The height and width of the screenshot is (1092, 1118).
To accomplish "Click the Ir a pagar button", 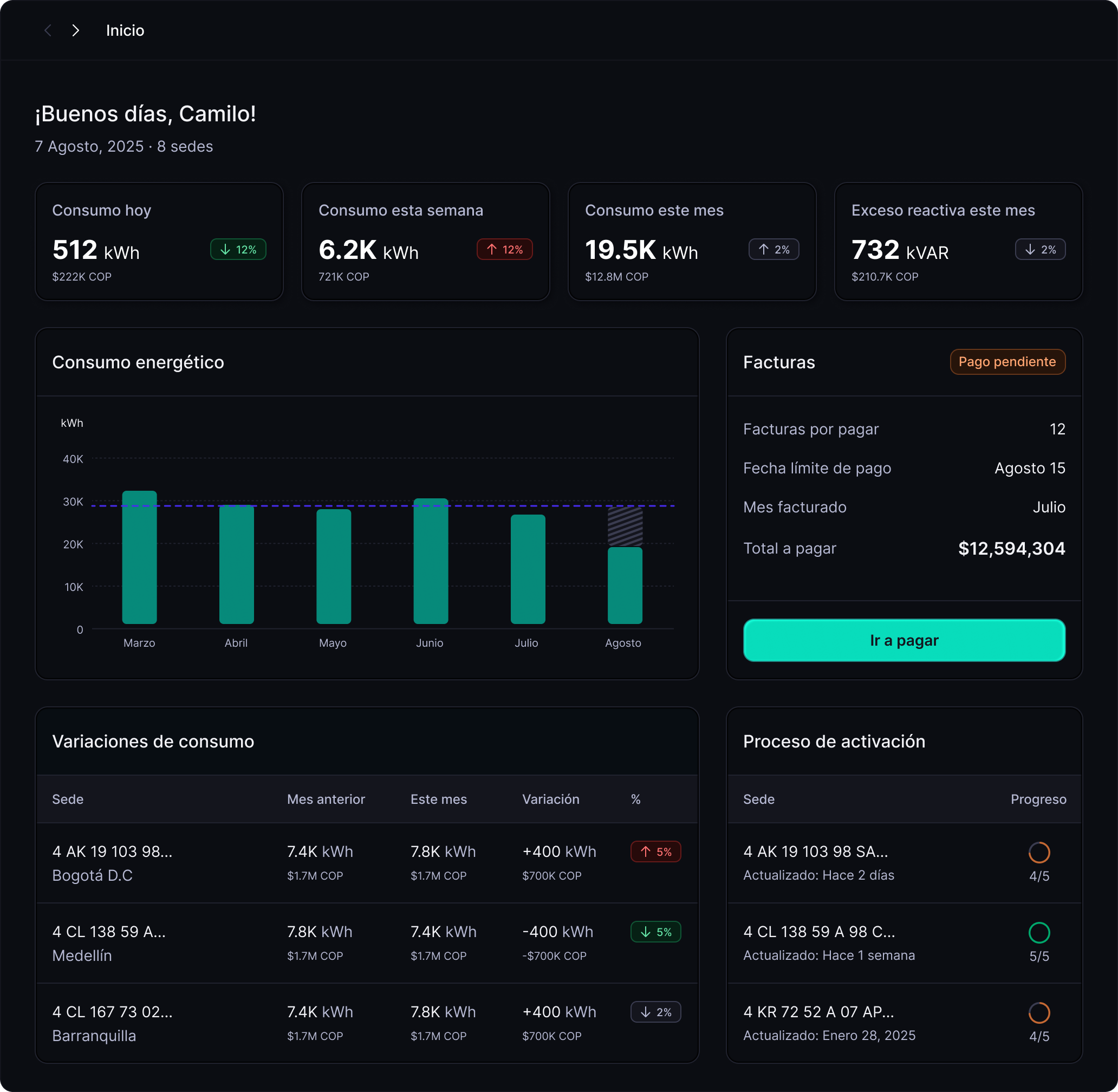I will [x=903, y=640].
